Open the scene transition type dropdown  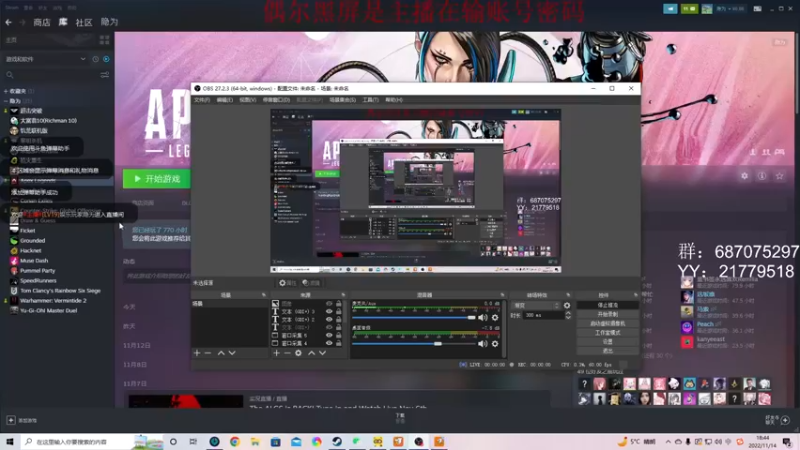(536, 306)
